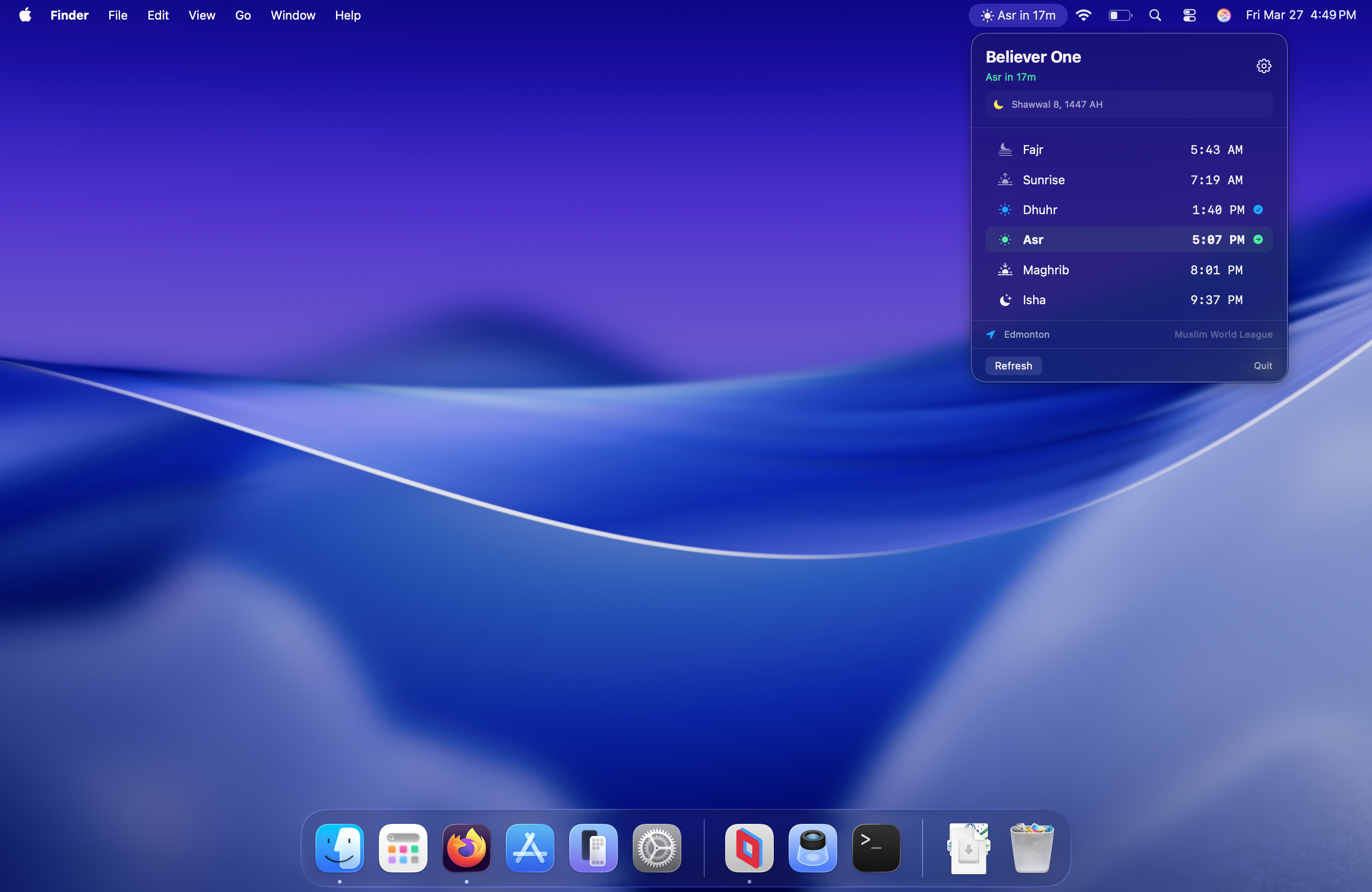Open Spotlight search magnifier
Image resolution: width=1372 pixels, height=892 pixels.
(x=1155, y=15)
